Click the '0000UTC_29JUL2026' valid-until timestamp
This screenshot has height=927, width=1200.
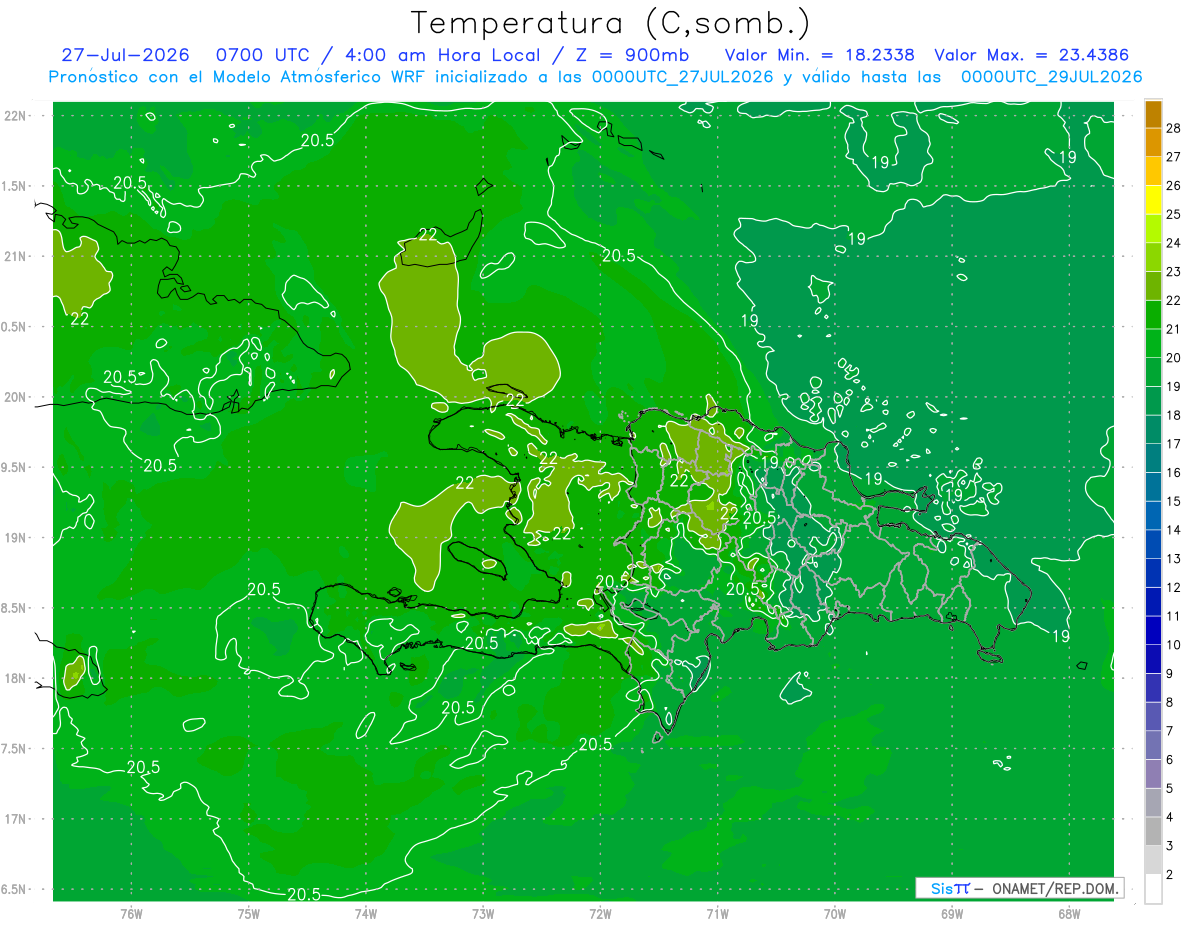point(1051,77)
